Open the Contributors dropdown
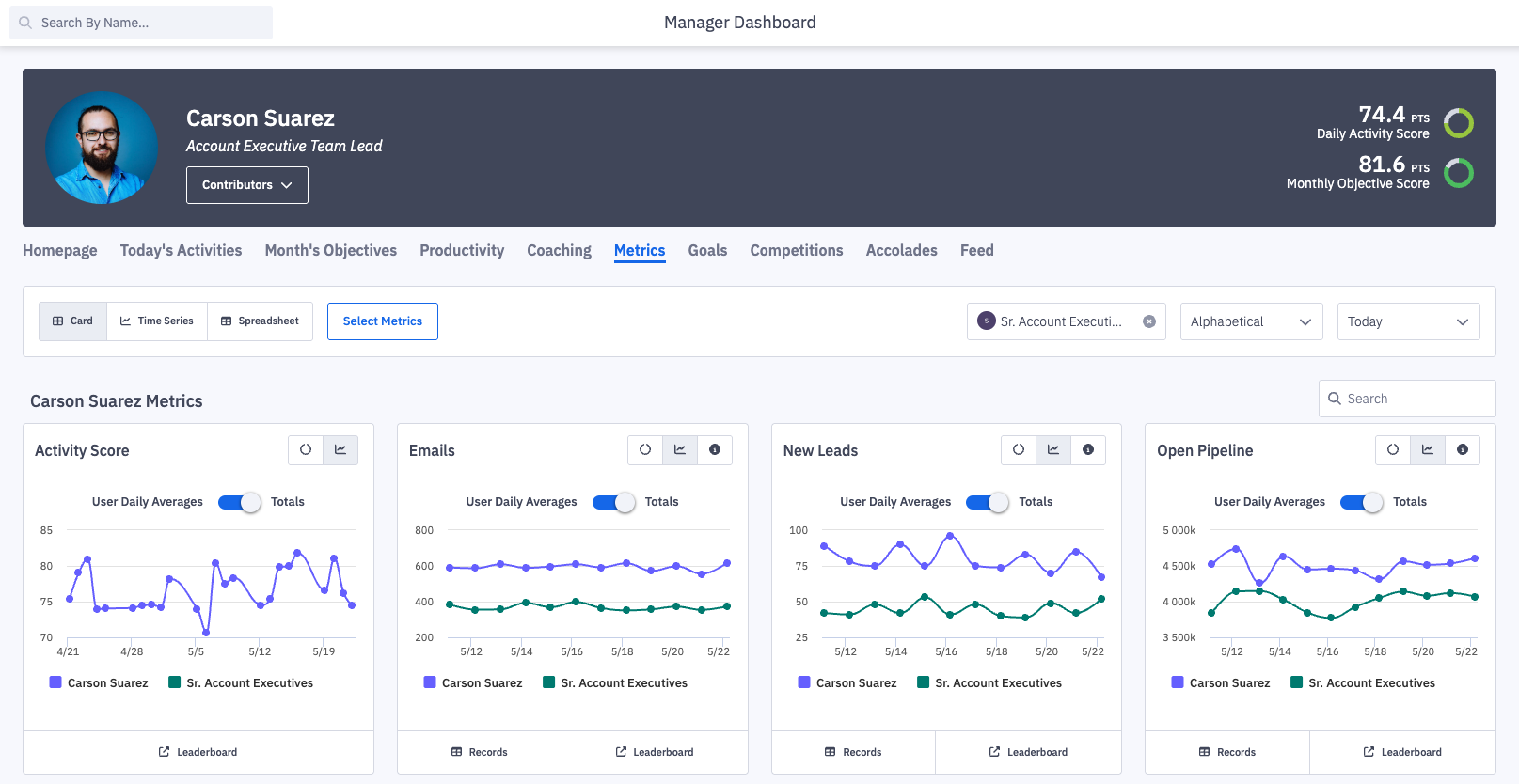 pyautogui.click(x=246, y=185)
